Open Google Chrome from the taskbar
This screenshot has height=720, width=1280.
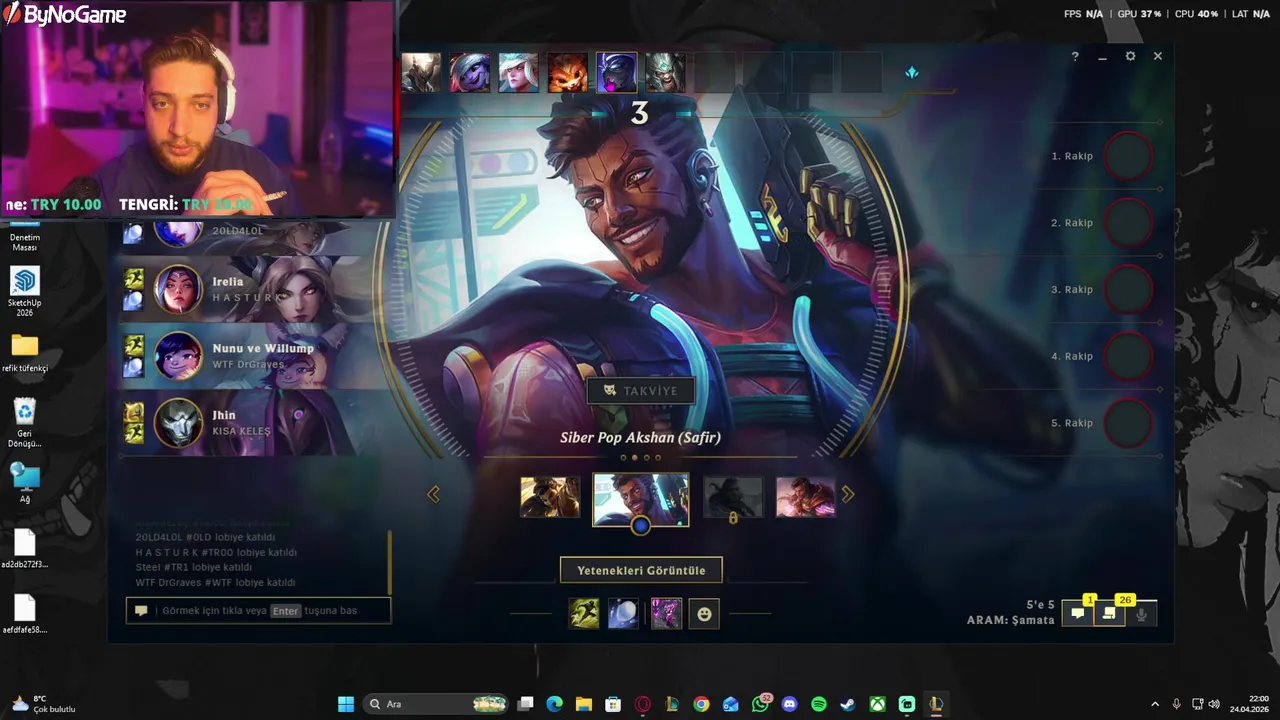[701, 704]
